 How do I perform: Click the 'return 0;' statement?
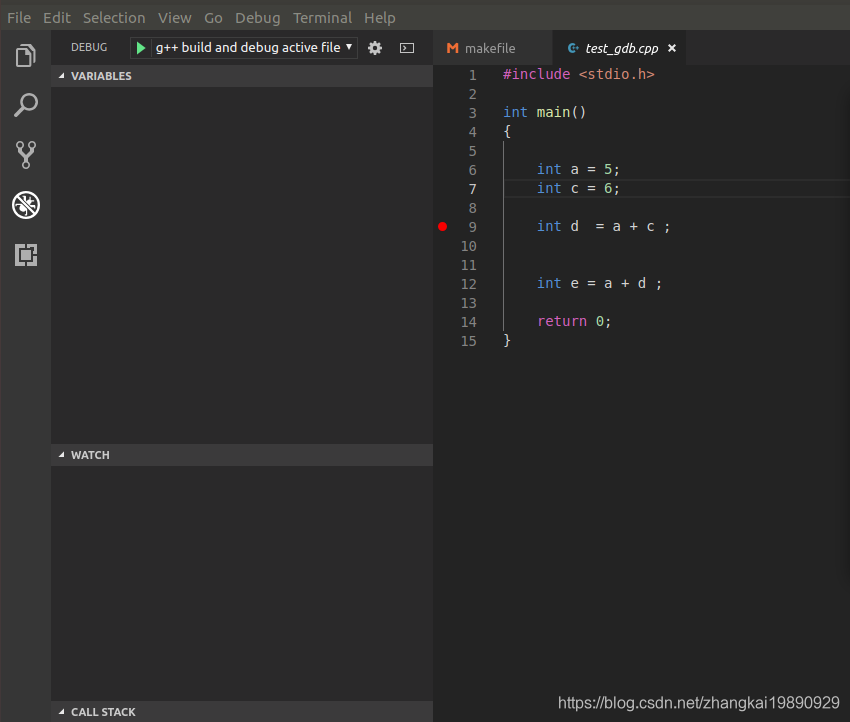tap(574, 321)
